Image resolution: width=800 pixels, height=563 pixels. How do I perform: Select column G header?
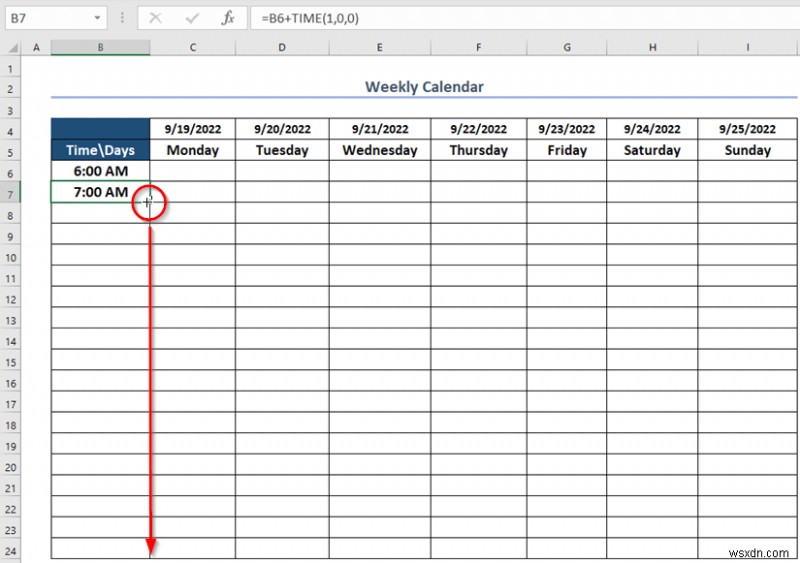[x=567, y=47]
